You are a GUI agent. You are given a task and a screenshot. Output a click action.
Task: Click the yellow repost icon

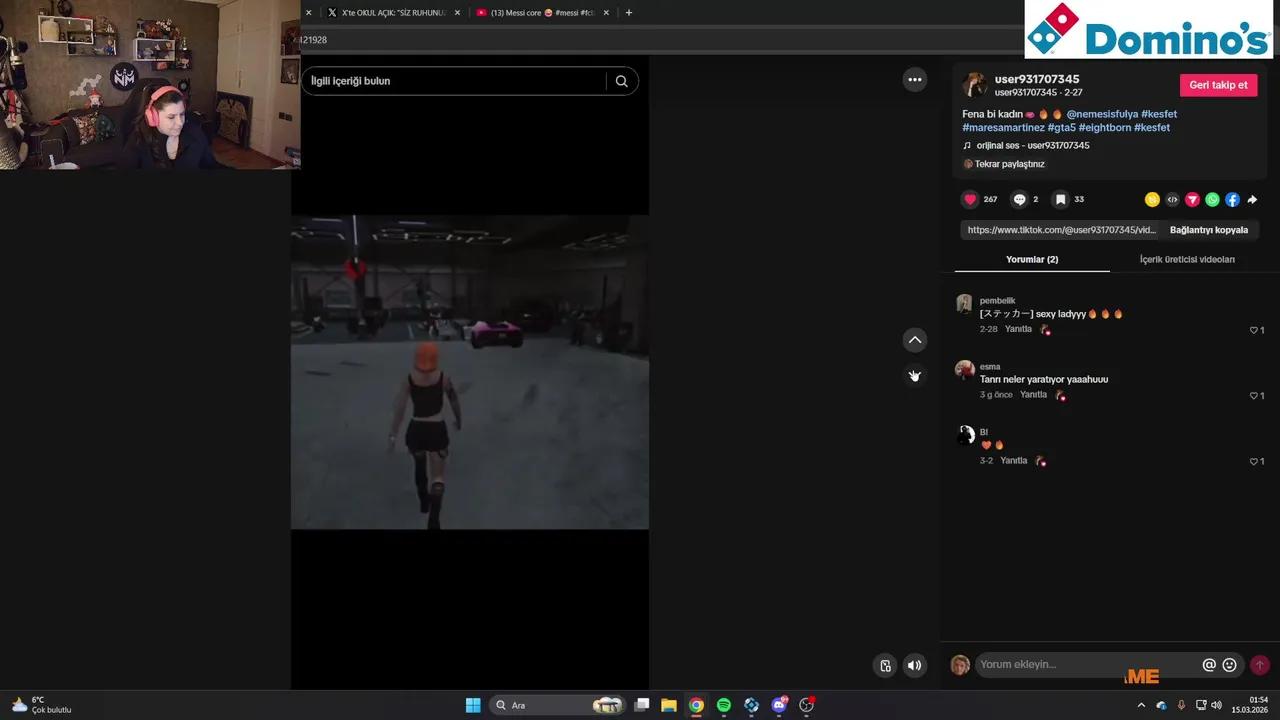pos(1152,199)
